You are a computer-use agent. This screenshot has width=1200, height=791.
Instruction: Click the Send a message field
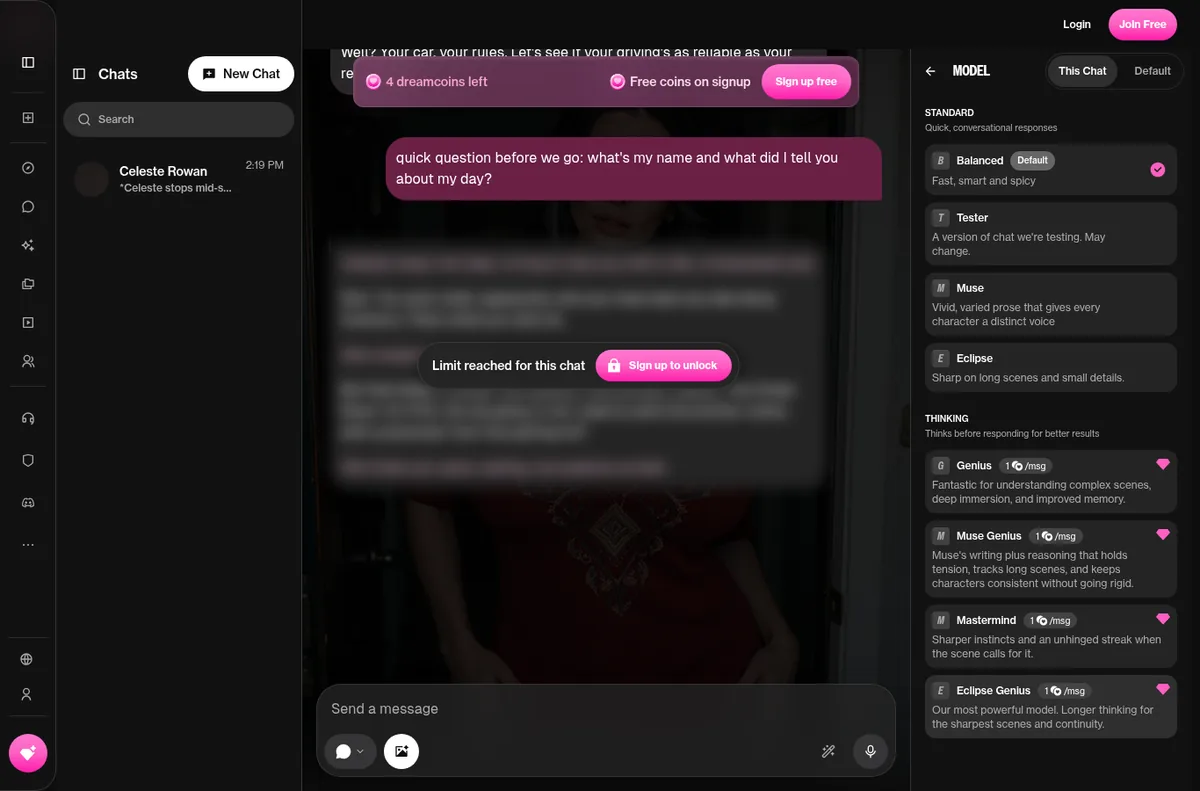click(x=606, y=708)
